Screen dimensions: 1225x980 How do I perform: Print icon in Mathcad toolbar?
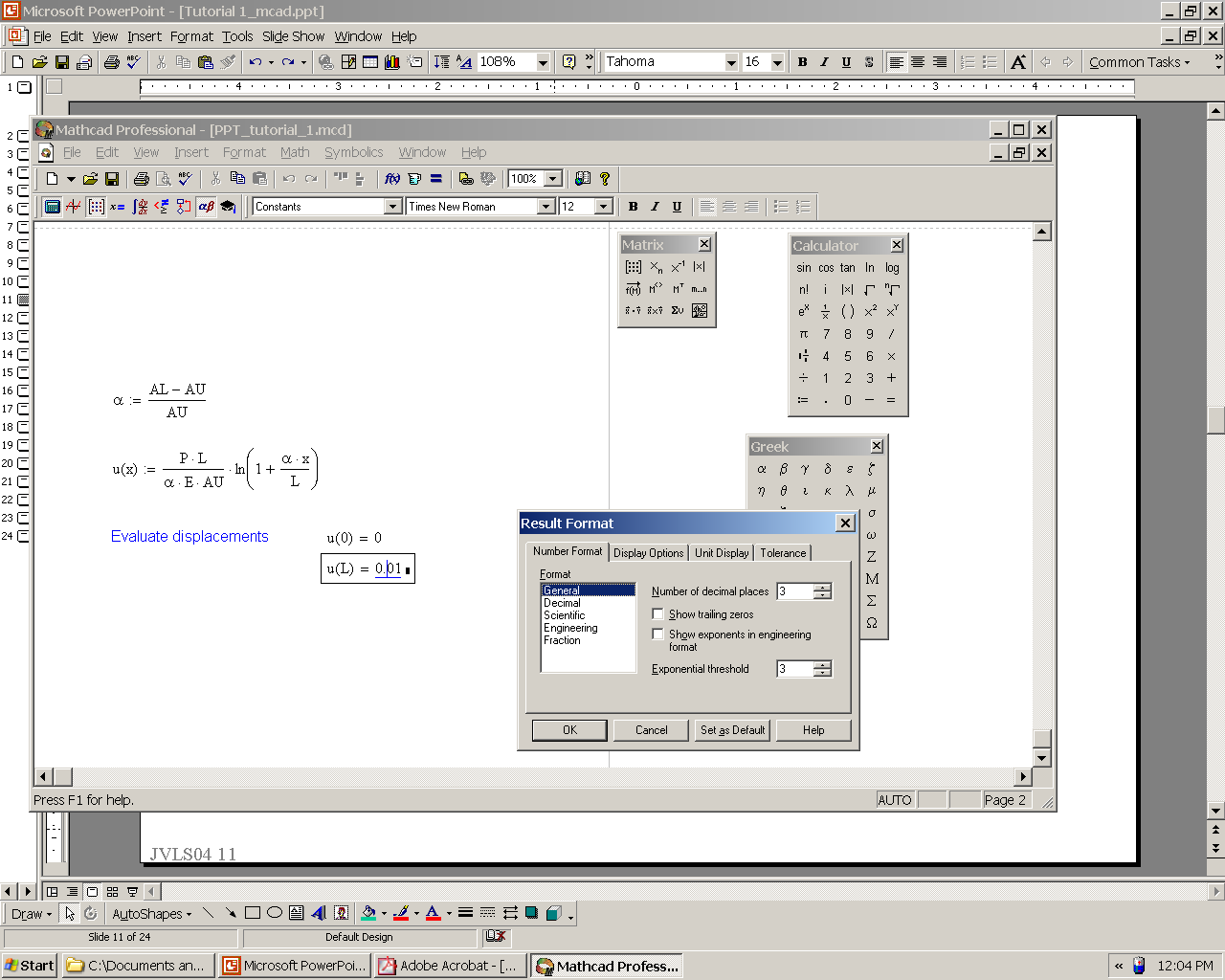click(142, 179)
